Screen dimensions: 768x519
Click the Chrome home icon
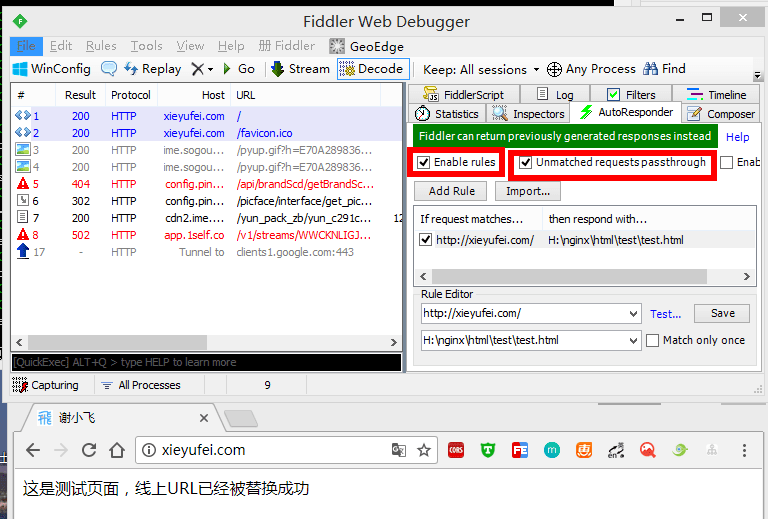point(117,450)
